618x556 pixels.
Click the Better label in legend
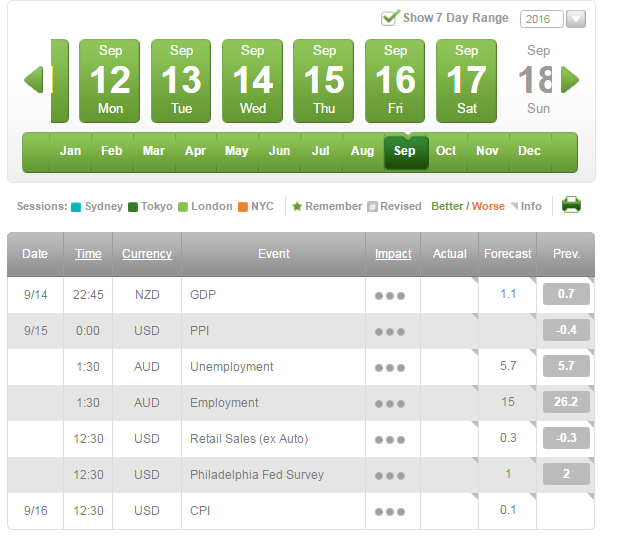(447, 206)
